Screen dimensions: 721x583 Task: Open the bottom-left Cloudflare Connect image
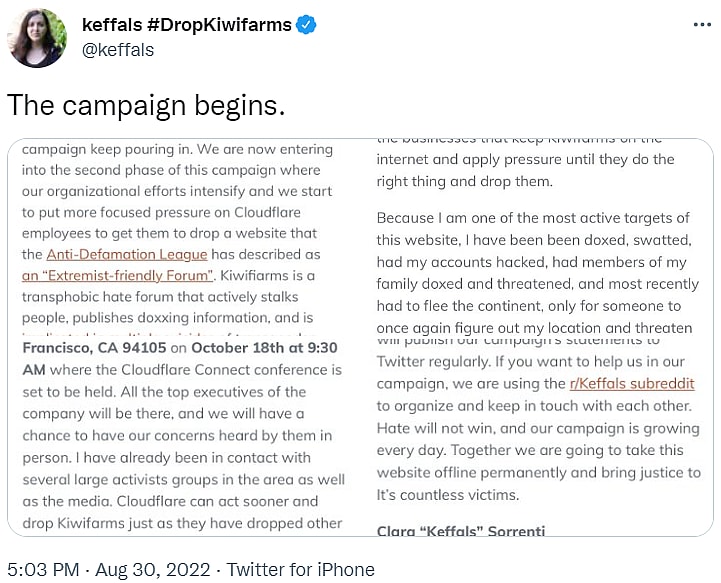pos(183,436)
